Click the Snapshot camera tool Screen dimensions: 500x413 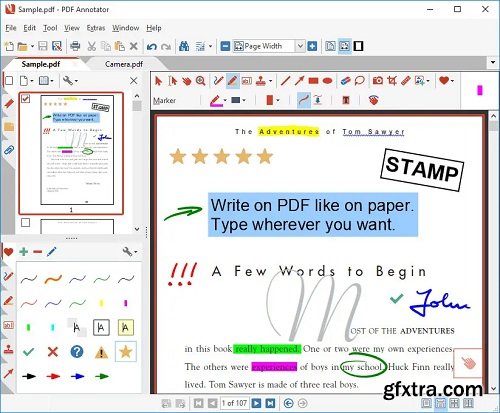378,81
